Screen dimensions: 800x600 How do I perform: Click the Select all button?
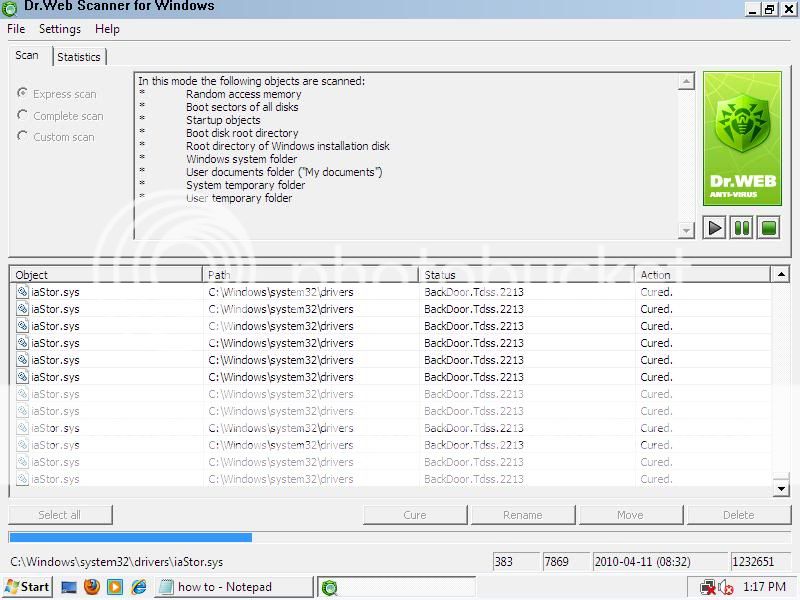(60, 515)
